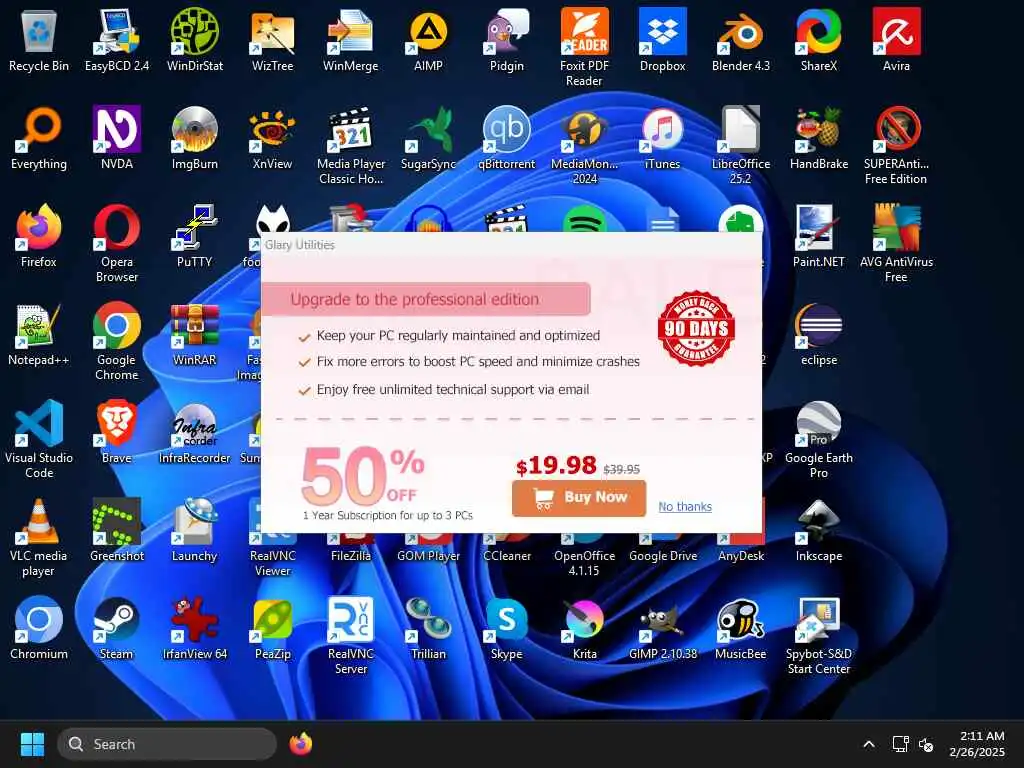Select the Firefox desktop shortcut
1024x768 pixels.
[x=39, y=236]
